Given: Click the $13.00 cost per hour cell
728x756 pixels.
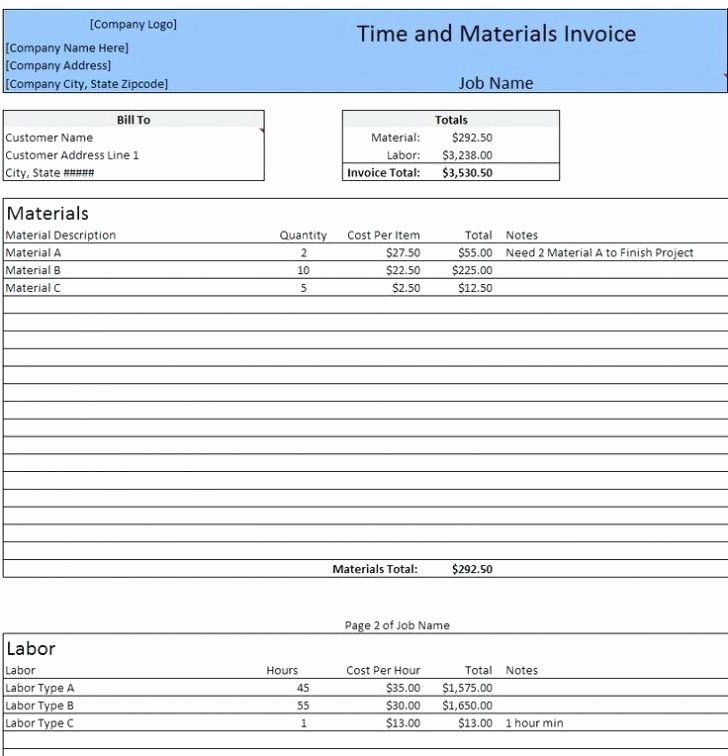Looking at the screenshot, I should click(403, 723).
